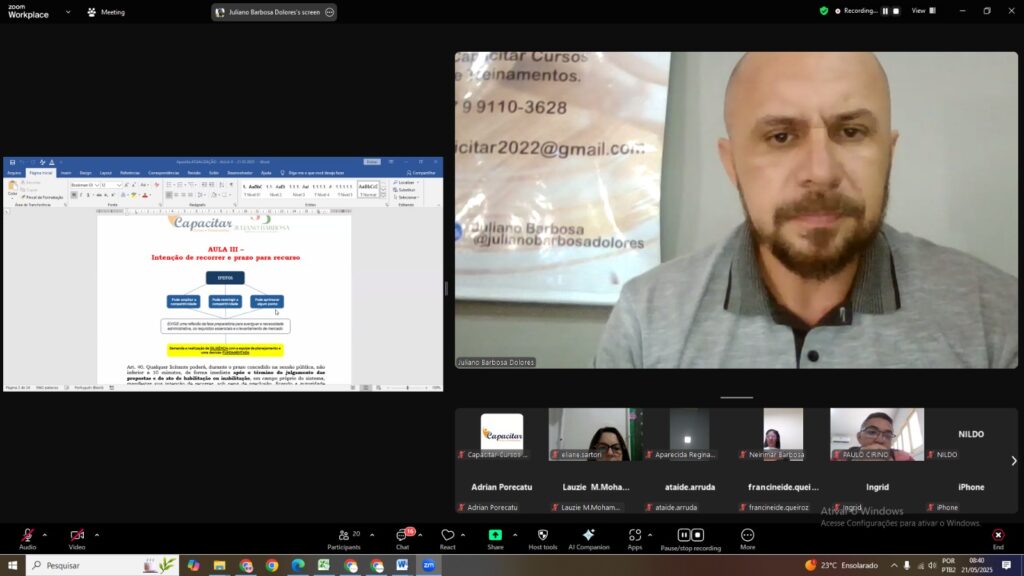
Task: Open Excel from the taskbar
Action: (x=324, y=566)
